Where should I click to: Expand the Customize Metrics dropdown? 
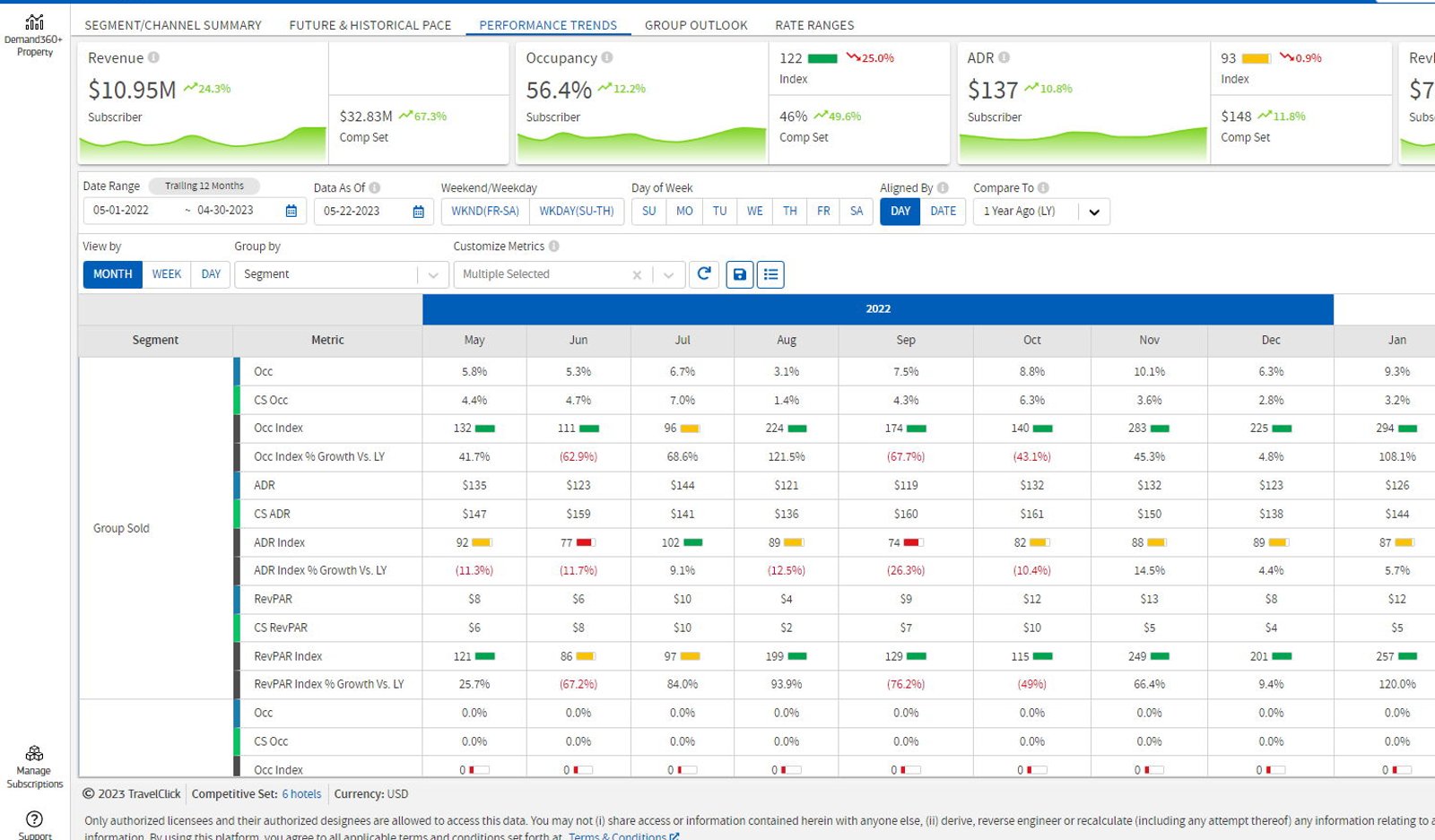pyautogui.click(x=668, y=275)
